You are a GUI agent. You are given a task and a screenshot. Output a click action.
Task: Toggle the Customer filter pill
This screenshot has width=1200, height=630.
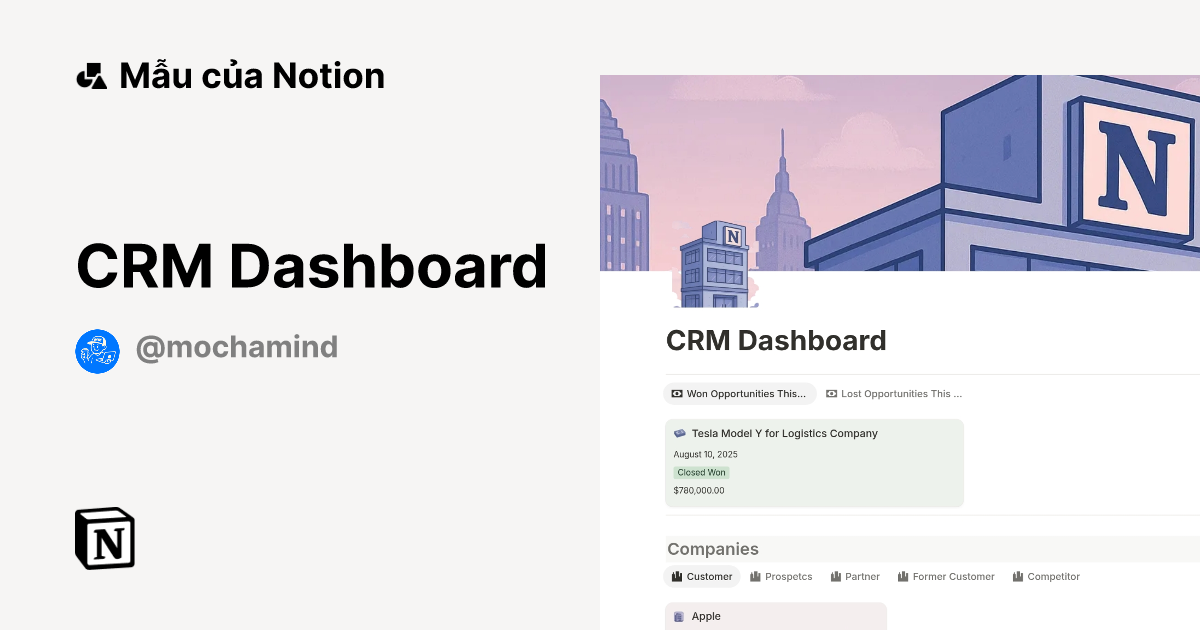[702, 576]
